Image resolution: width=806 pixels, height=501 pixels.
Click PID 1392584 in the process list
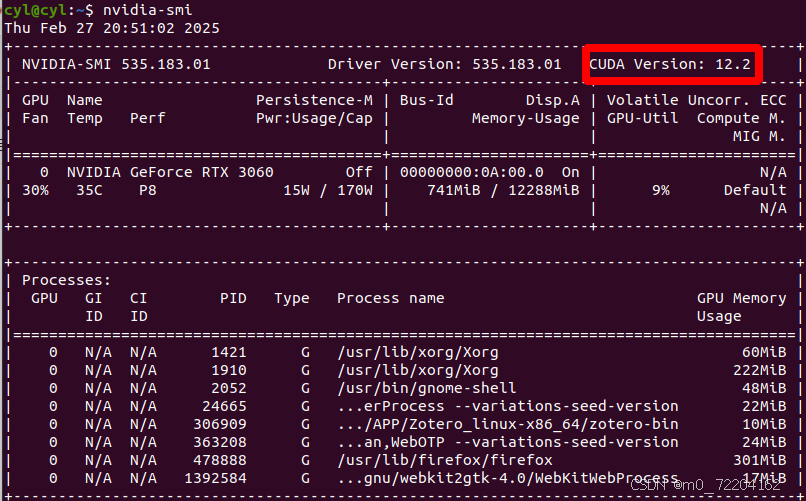click(x=215, y=478)
